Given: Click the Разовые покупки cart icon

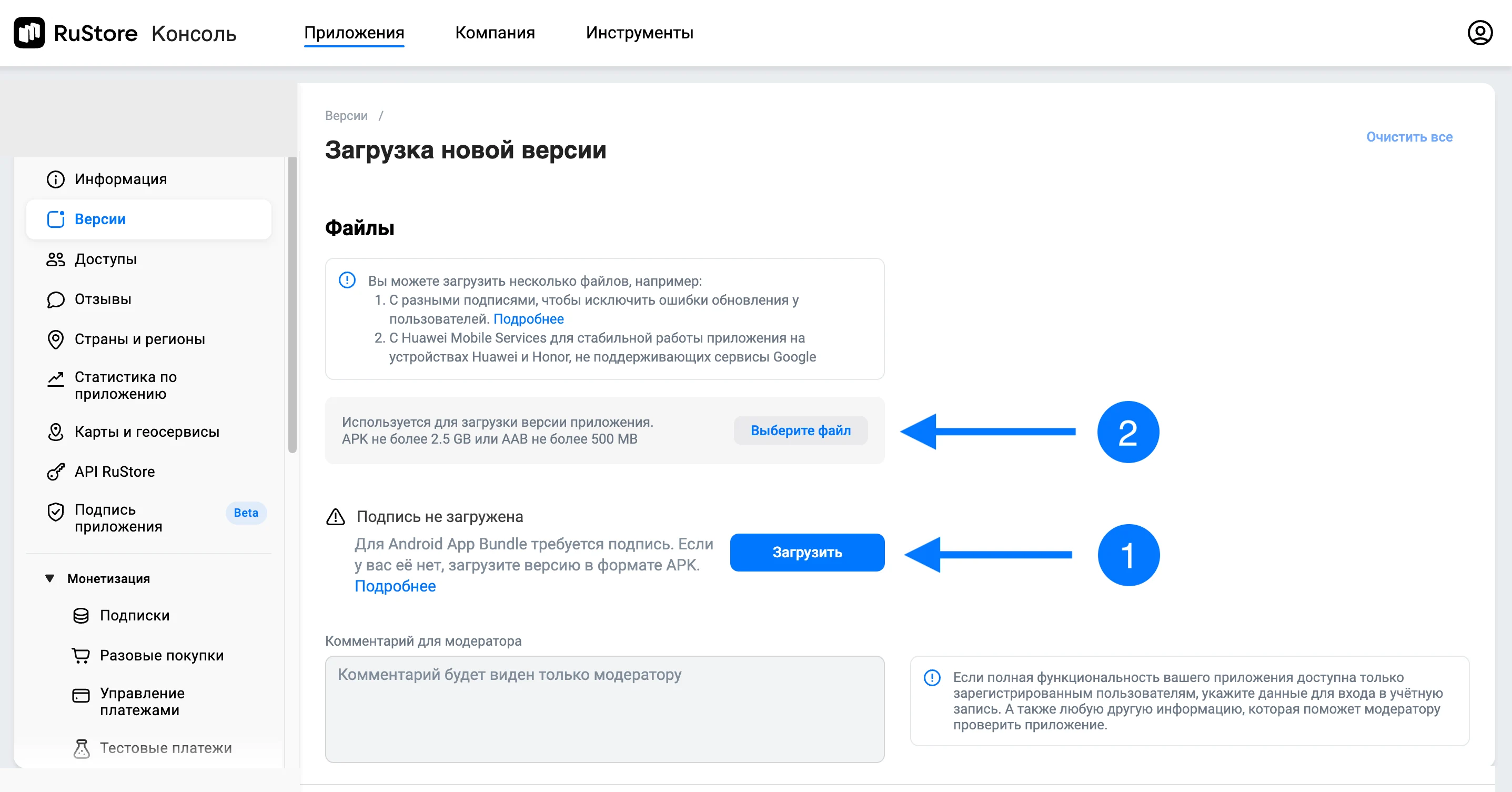Looking at the screenshot, I should [x=81, y=655].
